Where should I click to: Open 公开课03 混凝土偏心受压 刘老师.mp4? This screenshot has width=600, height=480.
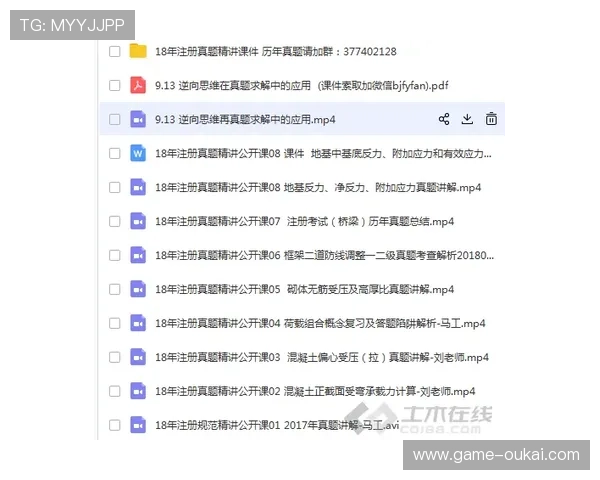322,358
